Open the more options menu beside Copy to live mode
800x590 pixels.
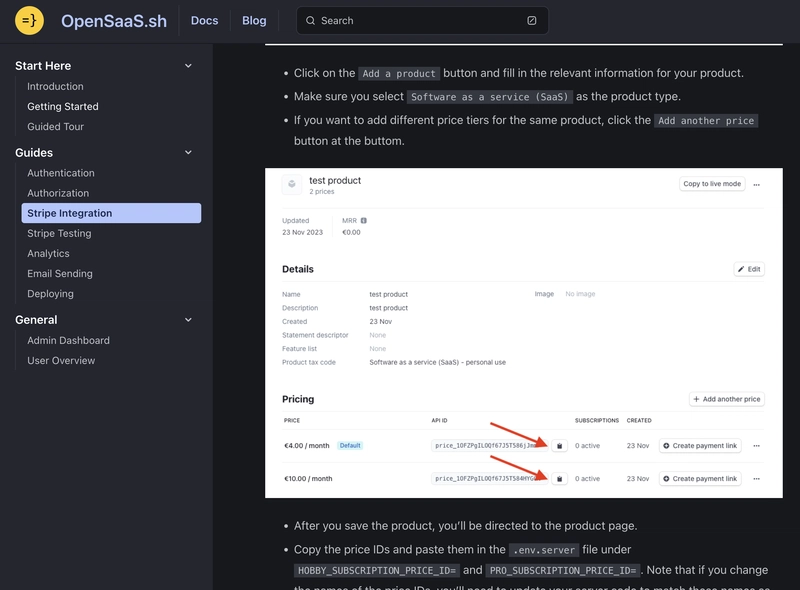click(x=757, y=184)
